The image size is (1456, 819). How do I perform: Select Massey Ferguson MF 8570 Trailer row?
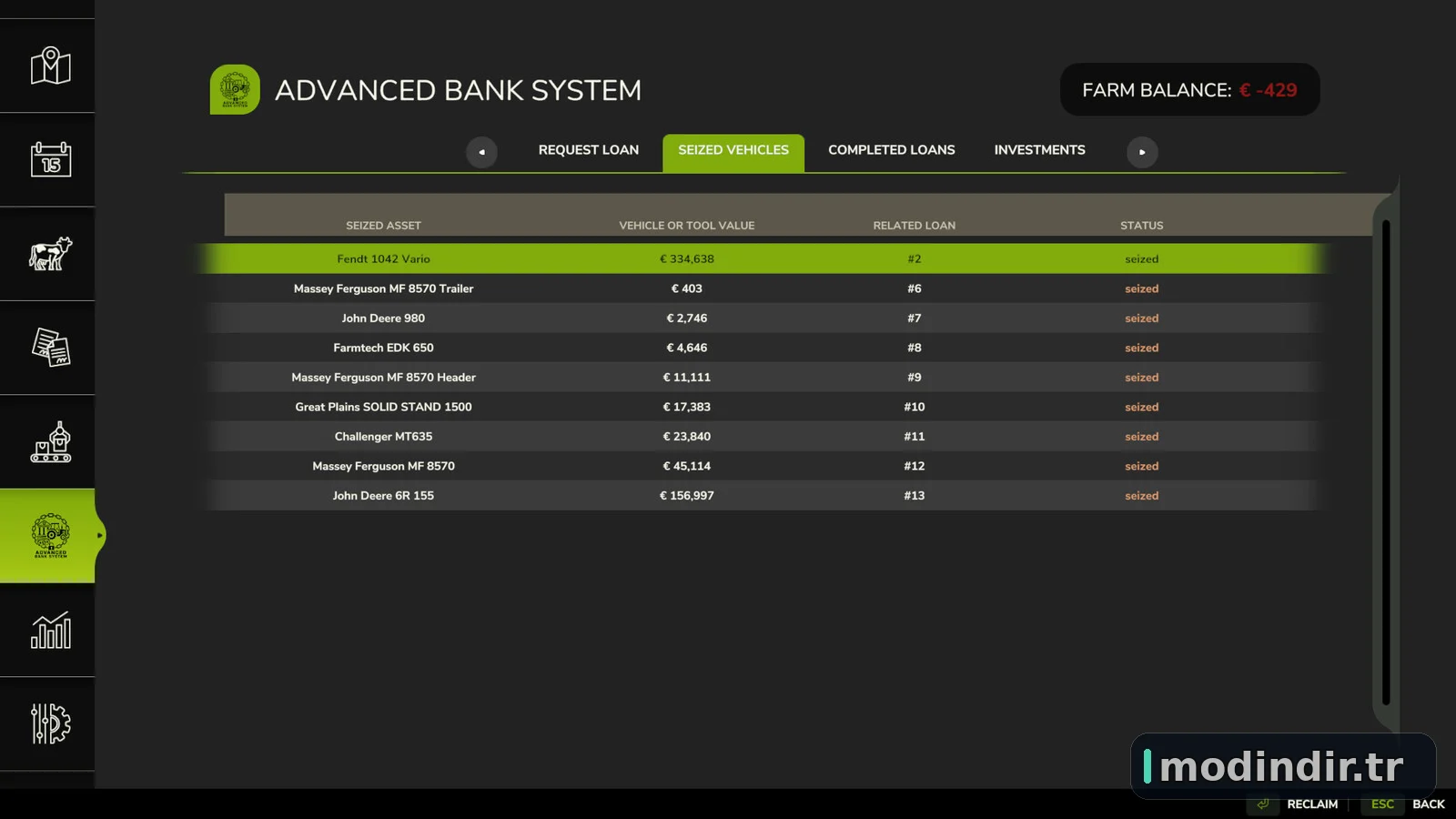tap(764, 288)
